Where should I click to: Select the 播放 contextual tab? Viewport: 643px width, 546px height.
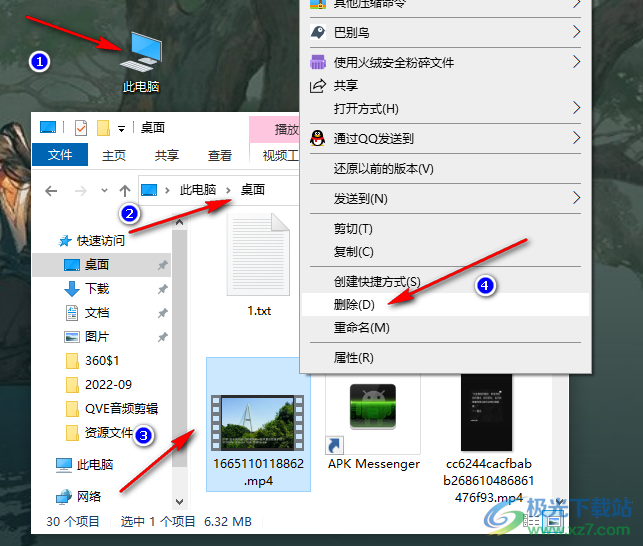(x=274, y=130)
